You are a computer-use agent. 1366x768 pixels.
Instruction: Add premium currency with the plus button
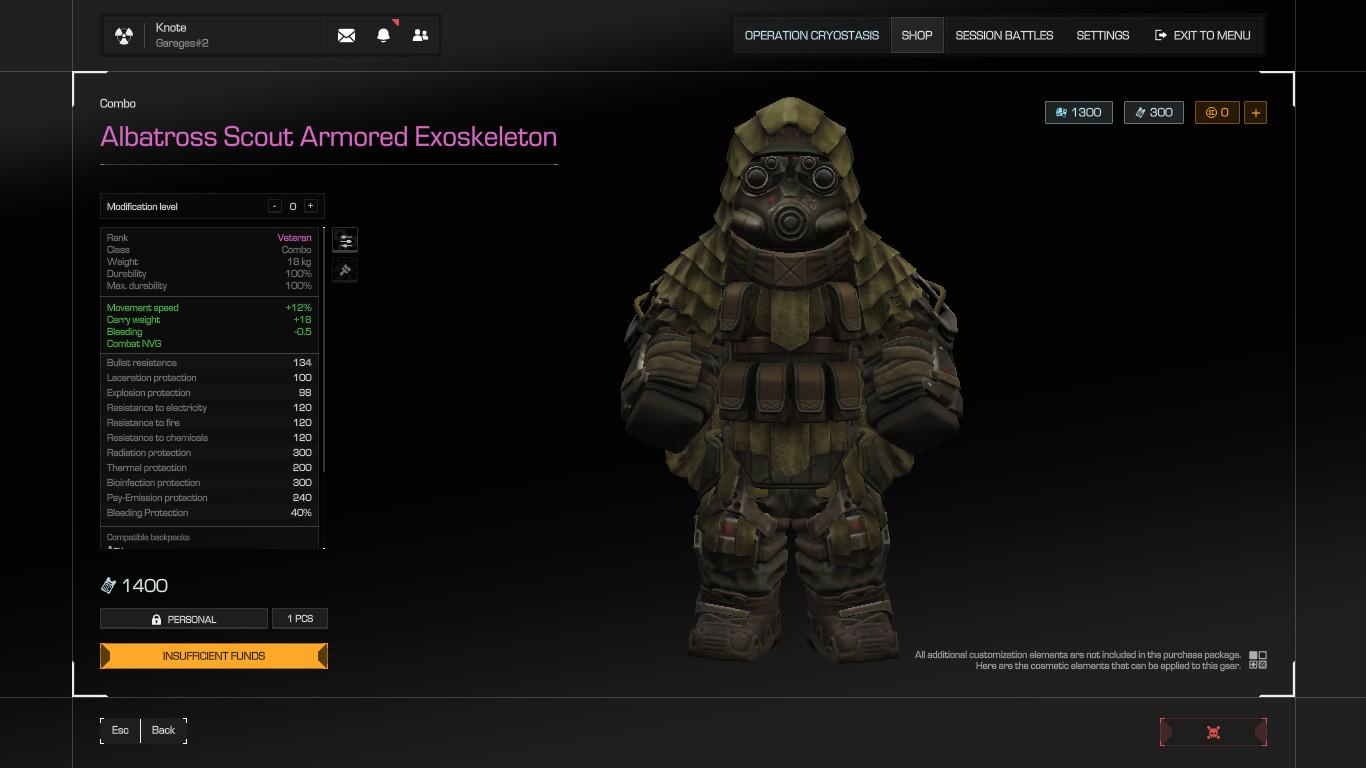pyautogui.click(x=1255, y=112)
